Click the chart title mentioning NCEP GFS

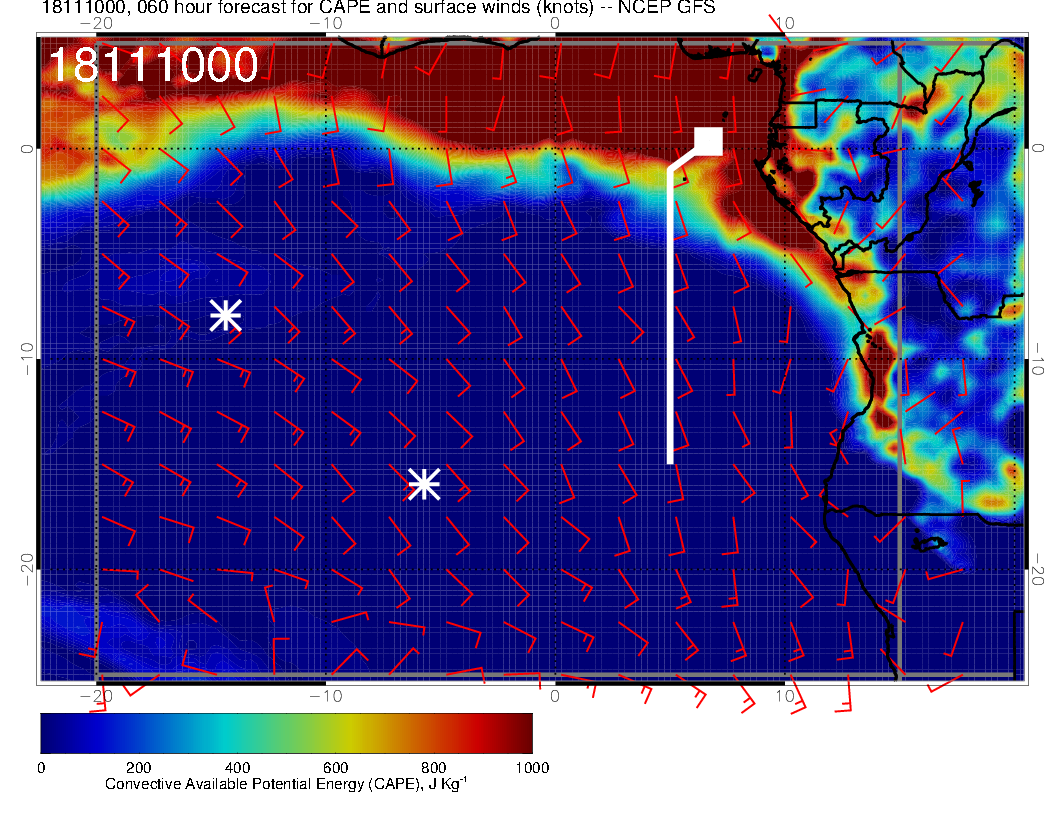click(x=378, y=8)
